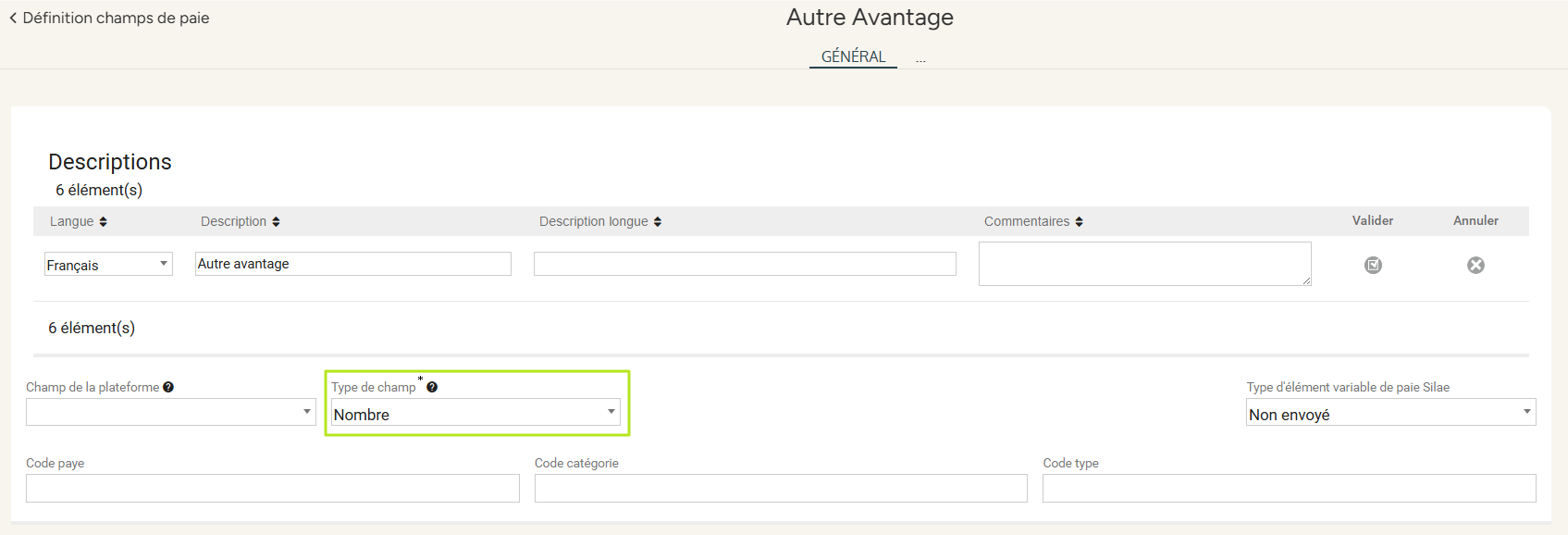Open the Type de champ dropdown

[475, 414]
